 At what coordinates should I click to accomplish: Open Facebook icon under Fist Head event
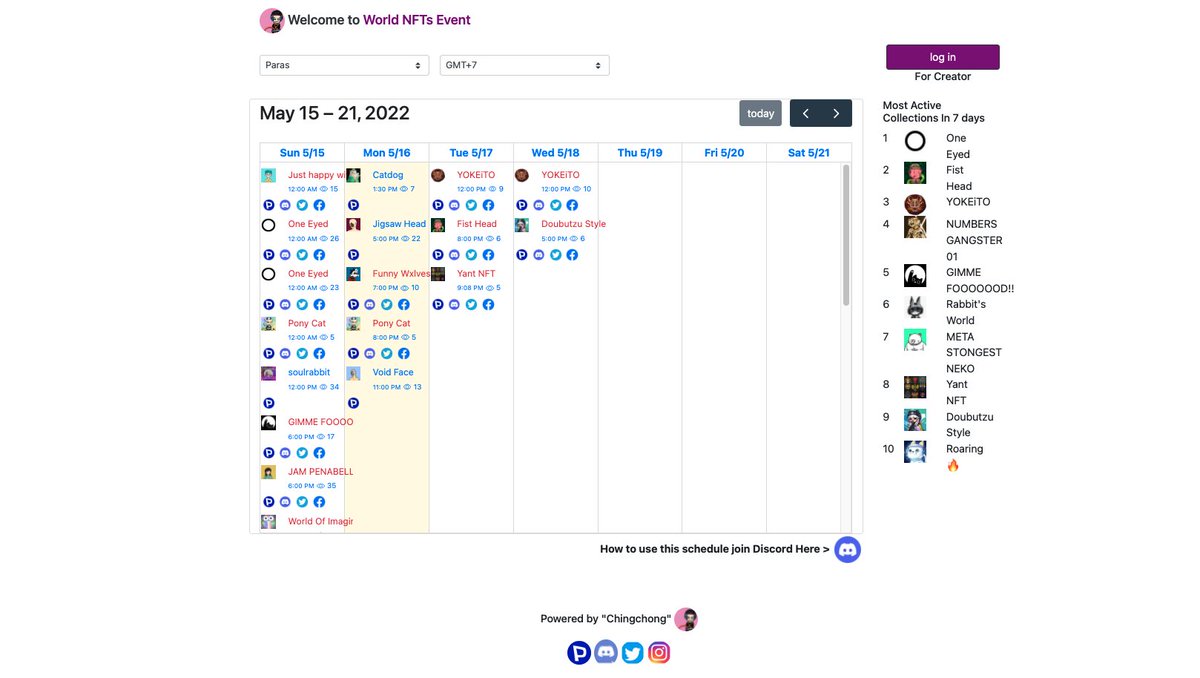pyautogui.click(x=487, y=255)
